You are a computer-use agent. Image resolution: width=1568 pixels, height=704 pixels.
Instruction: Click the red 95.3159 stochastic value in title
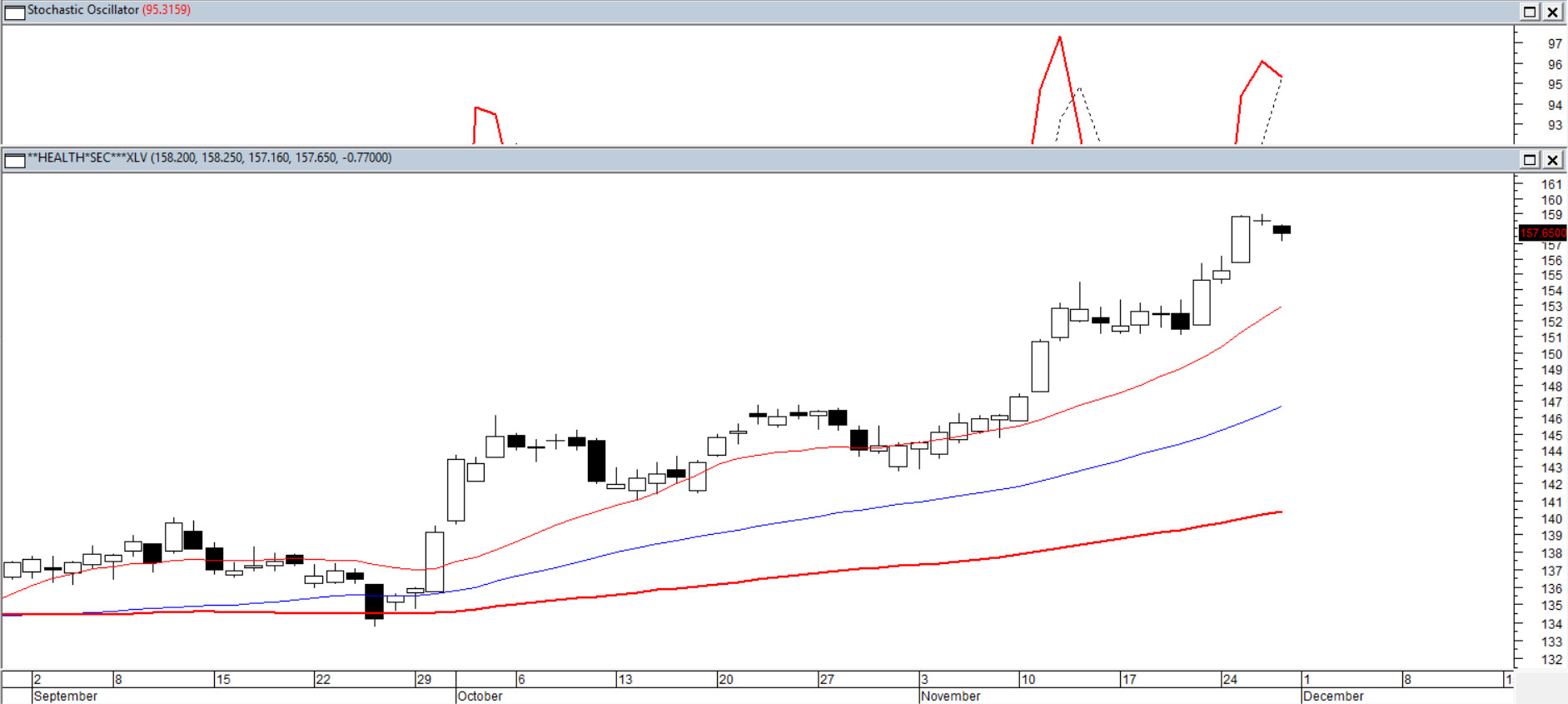point(167,10)
